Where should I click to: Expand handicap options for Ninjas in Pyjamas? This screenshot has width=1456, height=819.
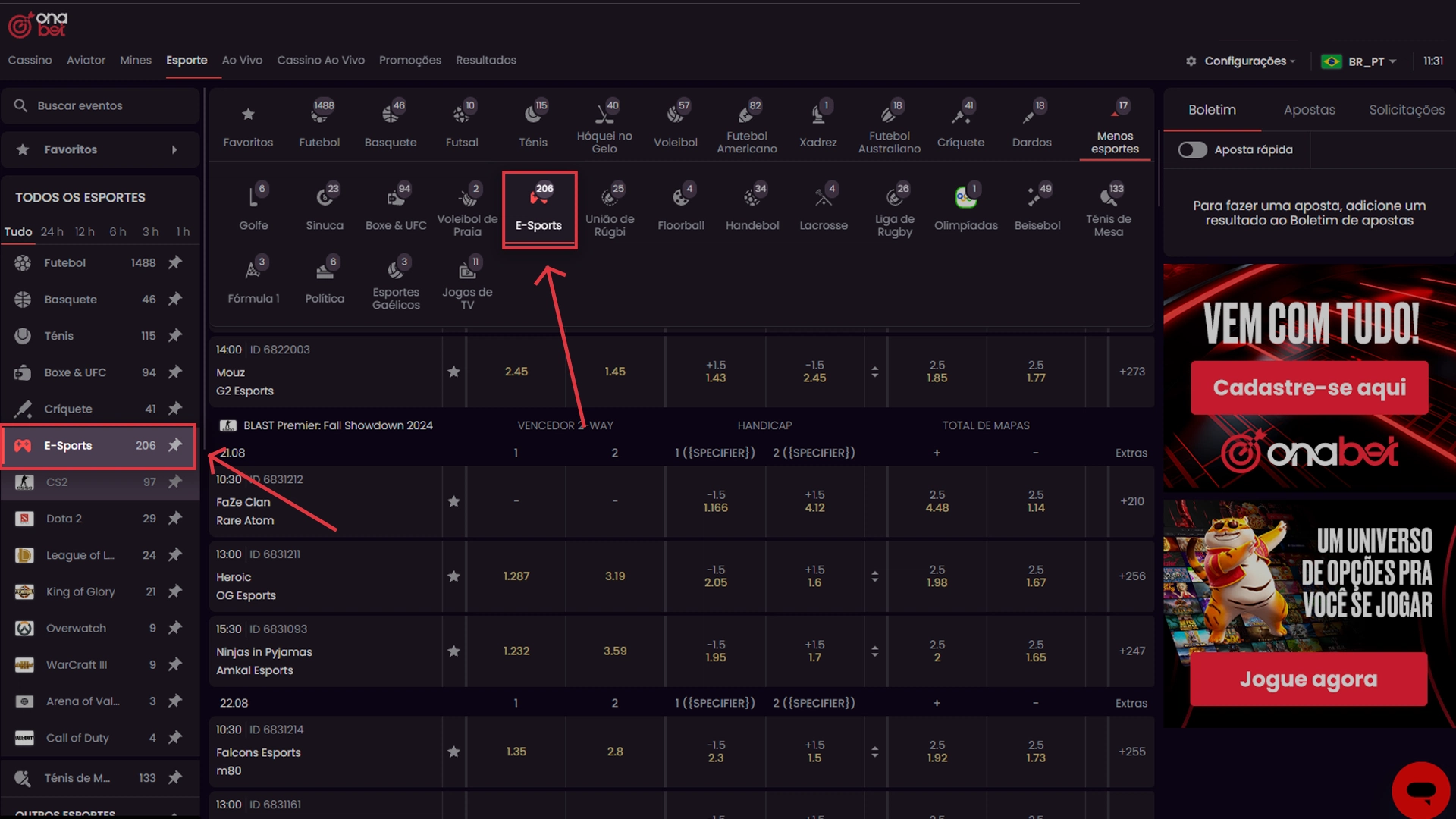coord(874,651)
